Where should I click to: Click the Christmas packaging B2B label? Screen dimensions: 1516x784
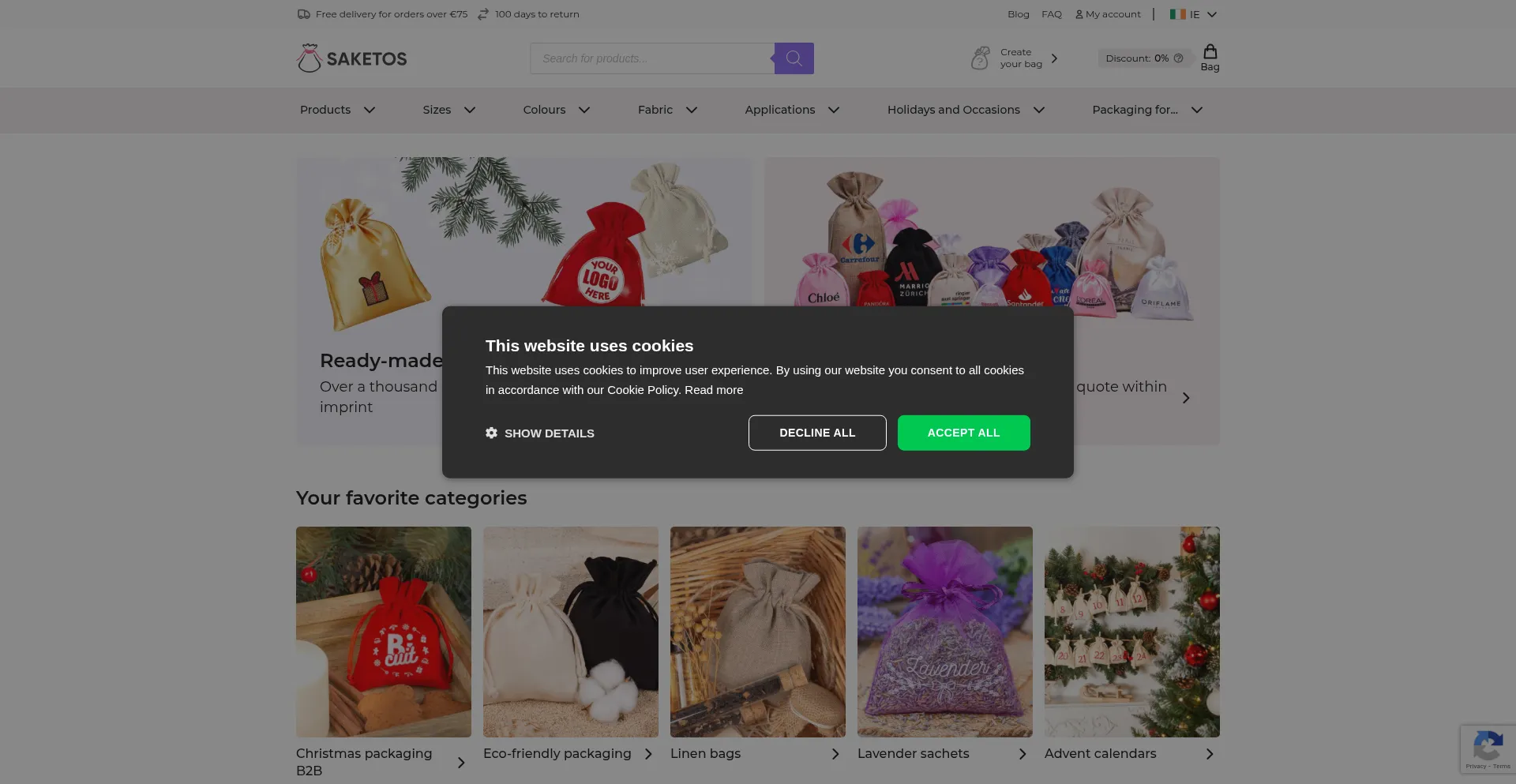364,762
